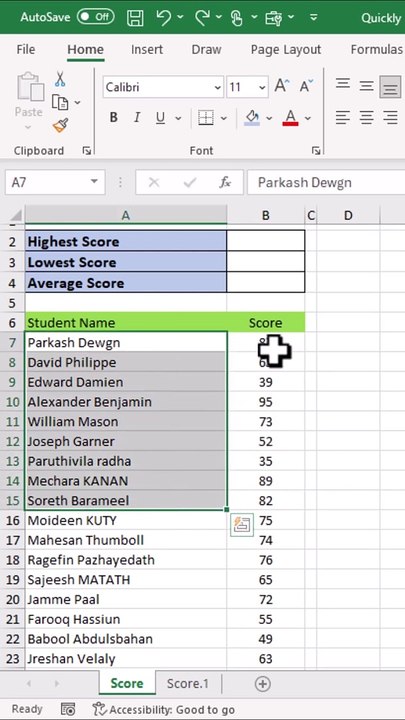Click the formula bar showing Parkash Dewgn
This screenshot has height=720, width=405.
[326, 182]
